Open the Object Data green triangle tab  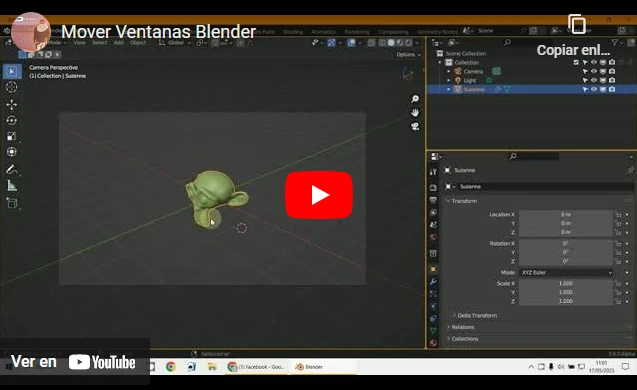pos(433,331)
